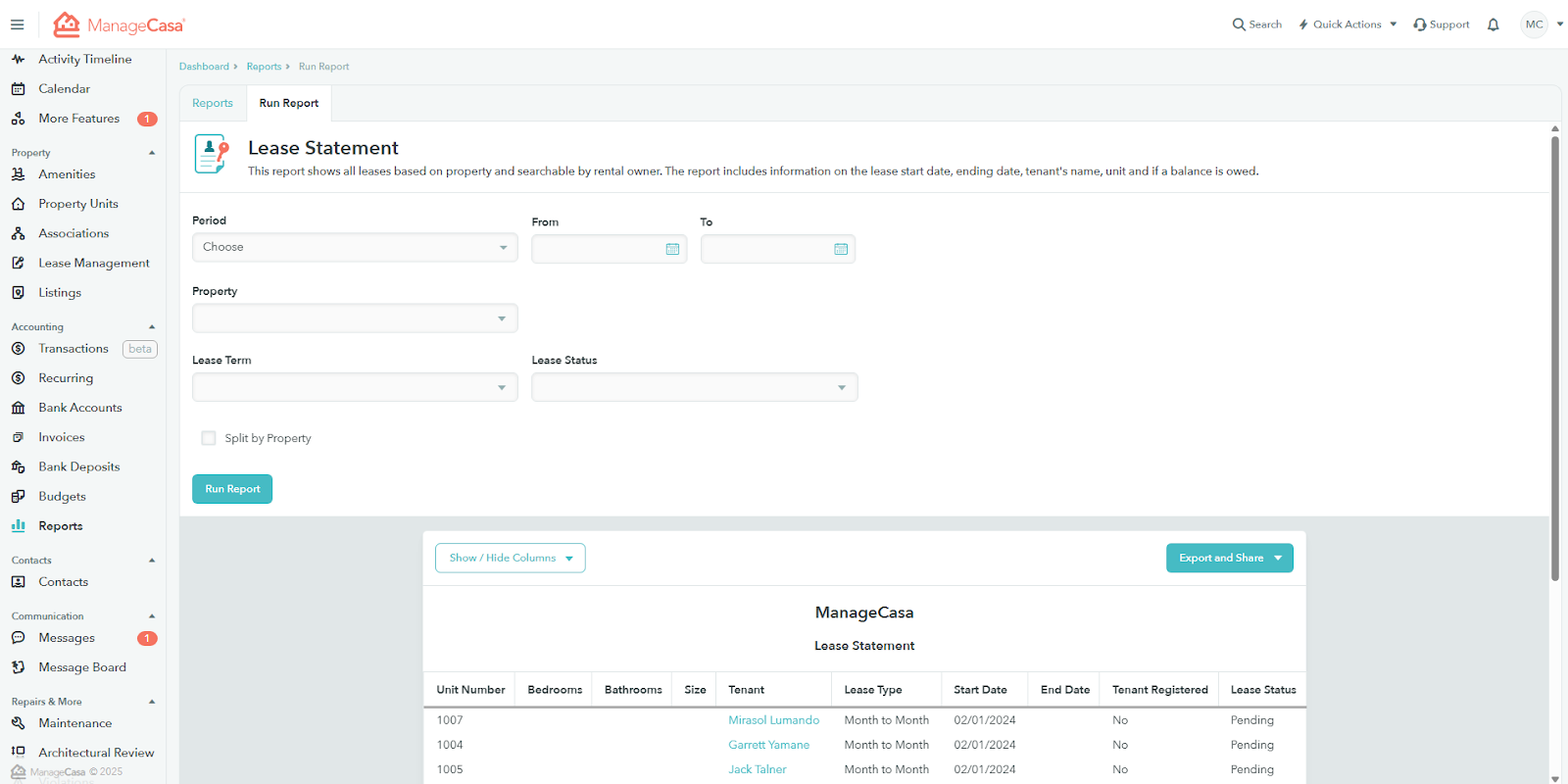Open Architectural Review in sidebar
The height and width of the screenshot is (784, 1568).
pyautogui.click(x=96, y=753)
